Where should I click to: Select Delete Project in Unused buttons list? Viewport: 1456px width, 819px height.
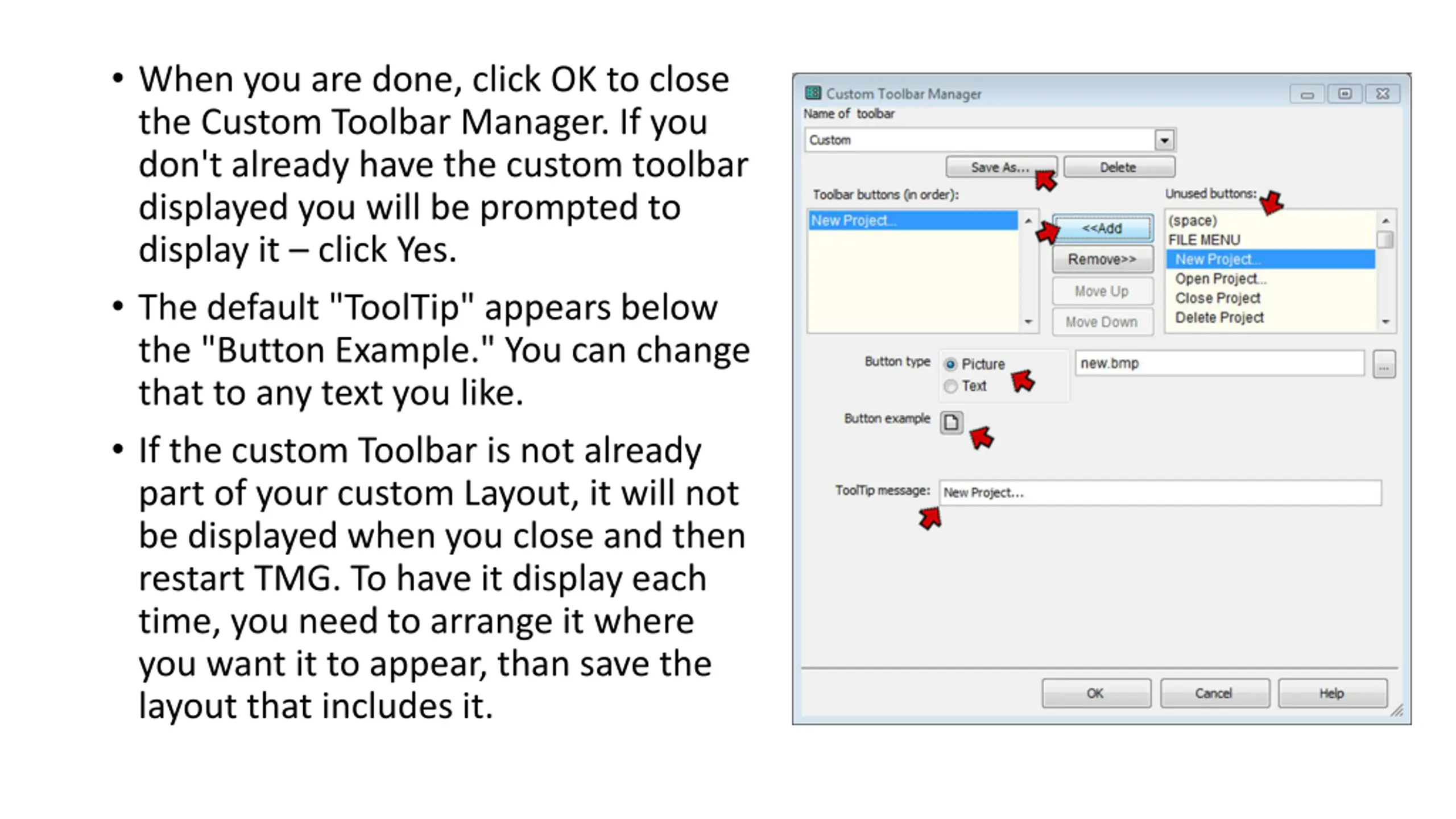click(x=1271, y=317)
